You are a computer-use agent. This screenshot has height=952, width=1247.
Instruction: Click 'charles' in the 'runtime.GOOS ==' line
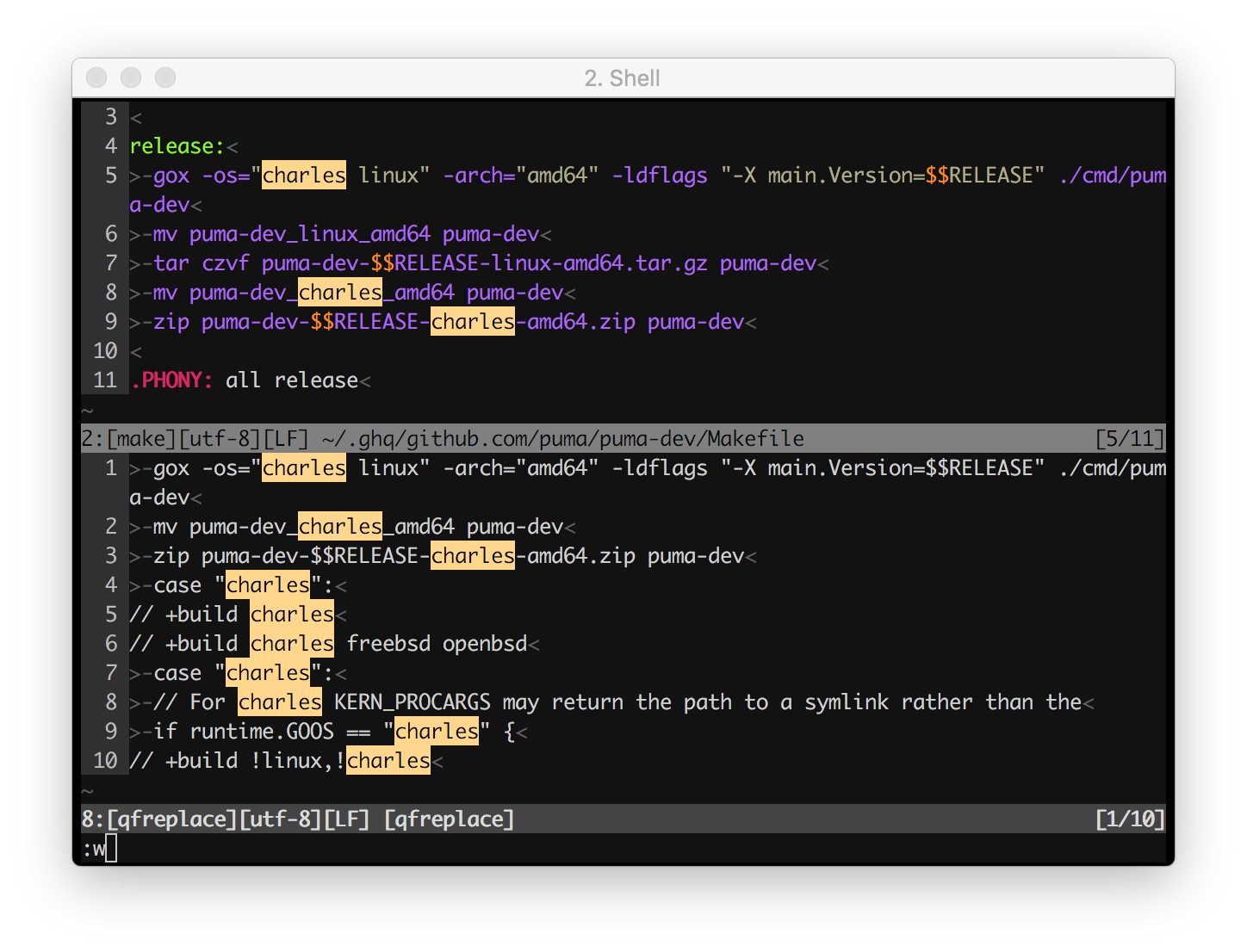(x=437, y=732)
